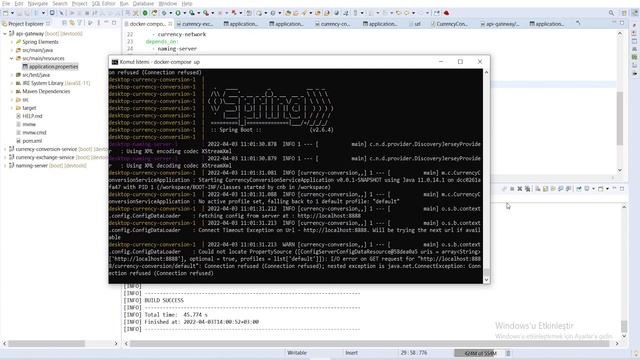640x360 pixels.
Task: Click the toolbar Search magnifier icon
Action: 611,13
